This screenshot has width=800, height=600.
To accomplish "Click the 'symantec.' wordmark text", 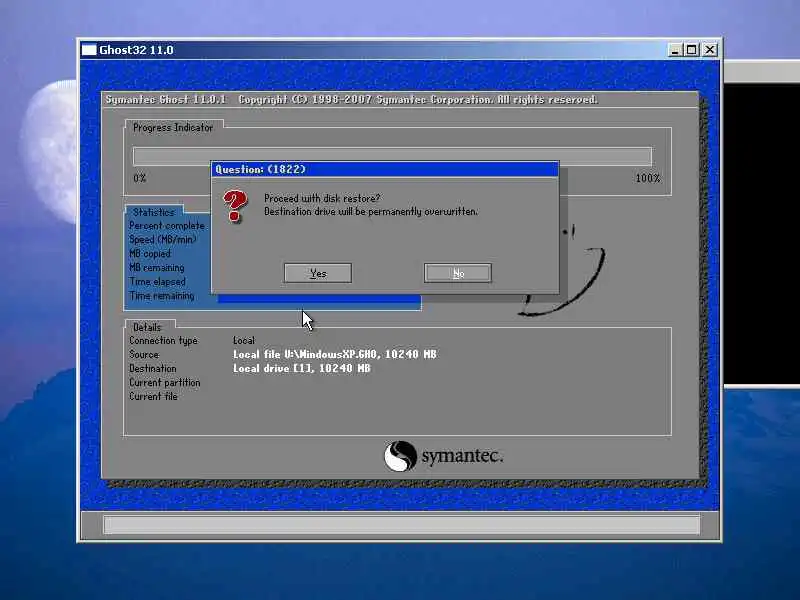I will coord(462,456).
